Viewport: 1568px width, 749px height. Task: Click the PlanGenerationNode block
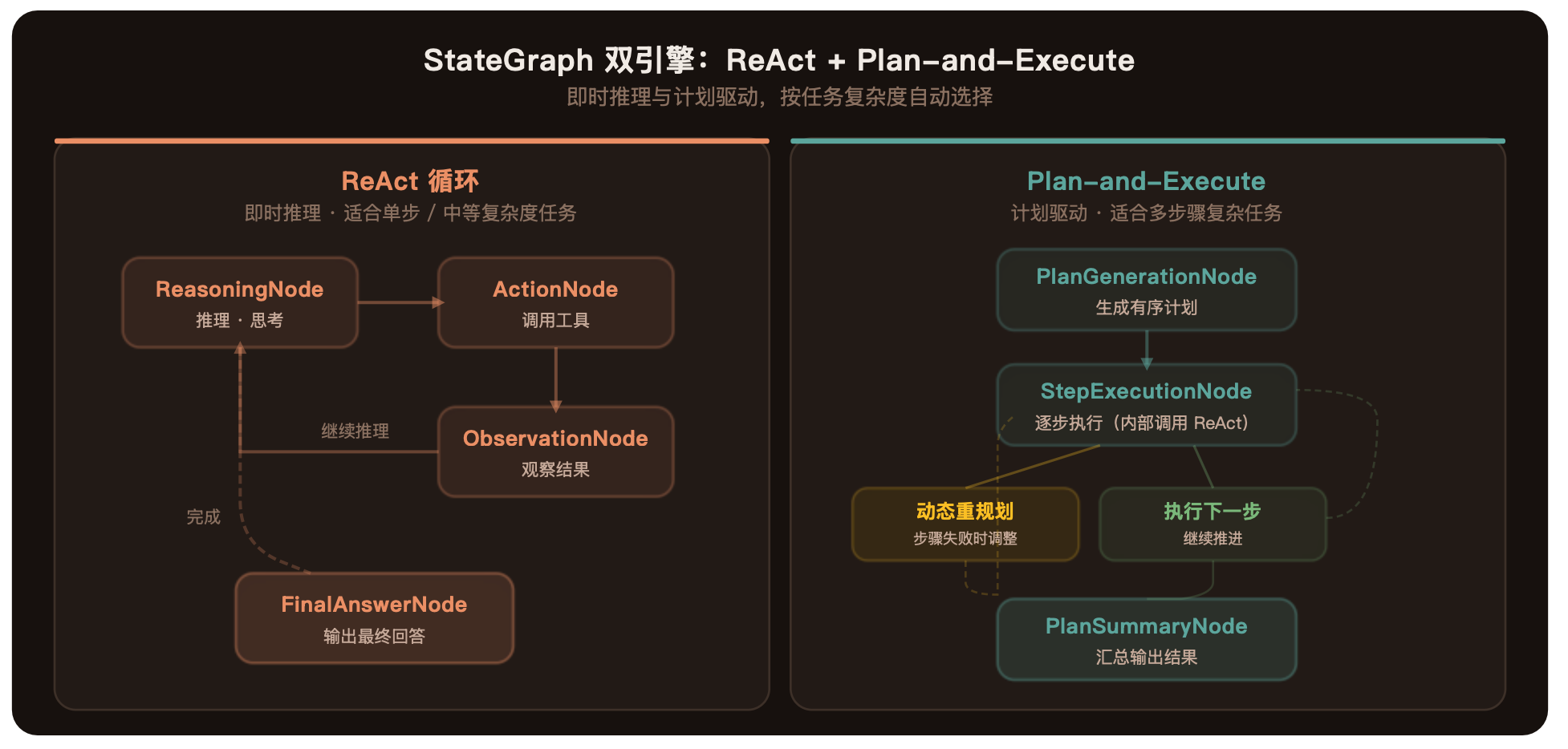[1146, 289]
